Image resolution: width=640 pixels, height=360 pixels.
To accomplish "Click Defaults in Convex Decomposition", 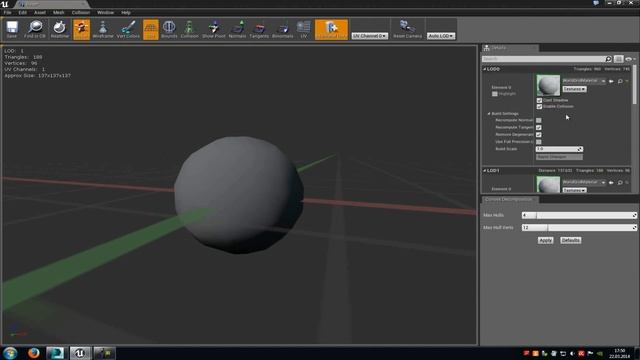I will tap(571, 240).
